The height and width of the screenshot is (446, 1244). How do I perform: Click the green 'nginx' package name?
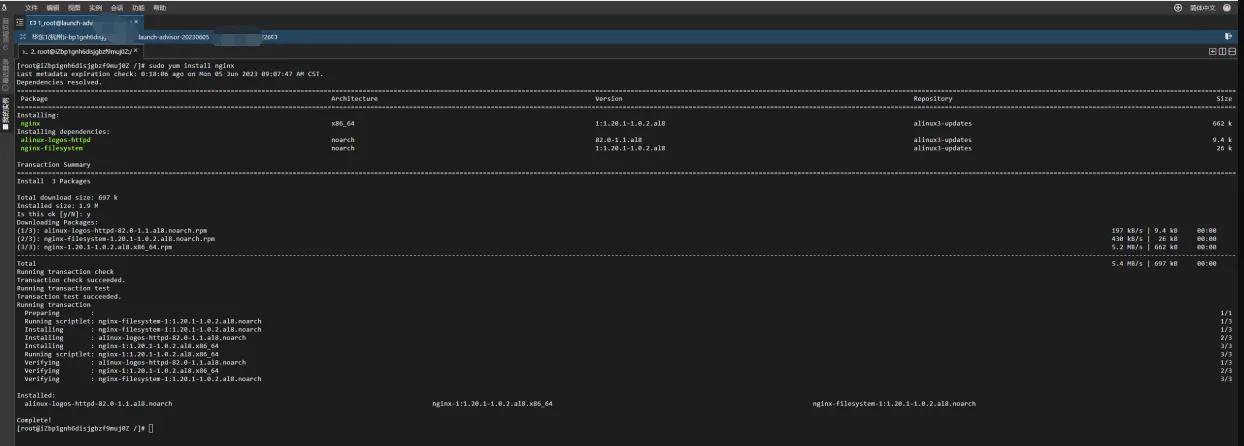tap(30, 123)
